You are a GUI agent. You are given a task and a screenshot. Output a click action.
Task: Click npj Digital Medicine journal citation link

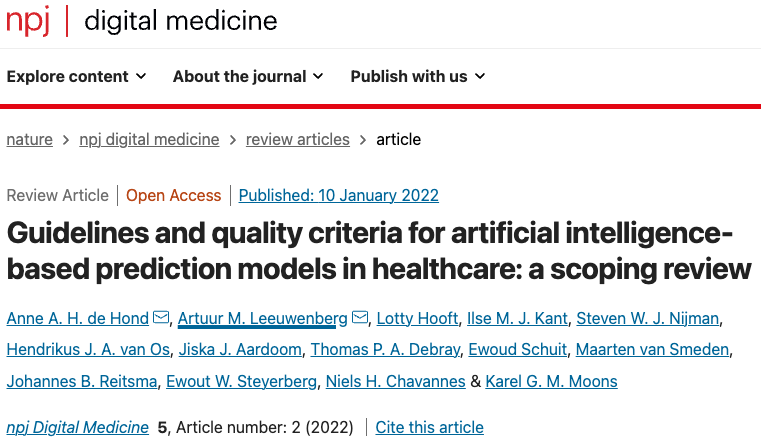77,428
